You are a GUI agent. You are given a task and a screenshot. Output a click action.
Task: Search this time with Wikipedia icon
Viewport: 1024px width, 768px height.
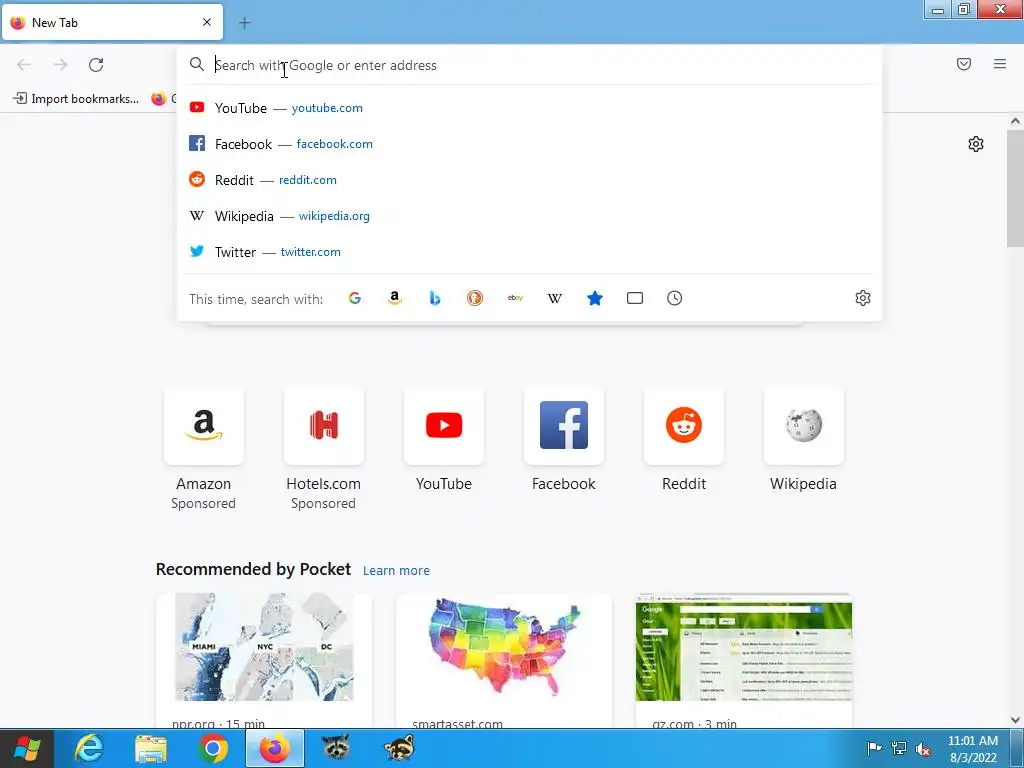(x=554, y=298)
